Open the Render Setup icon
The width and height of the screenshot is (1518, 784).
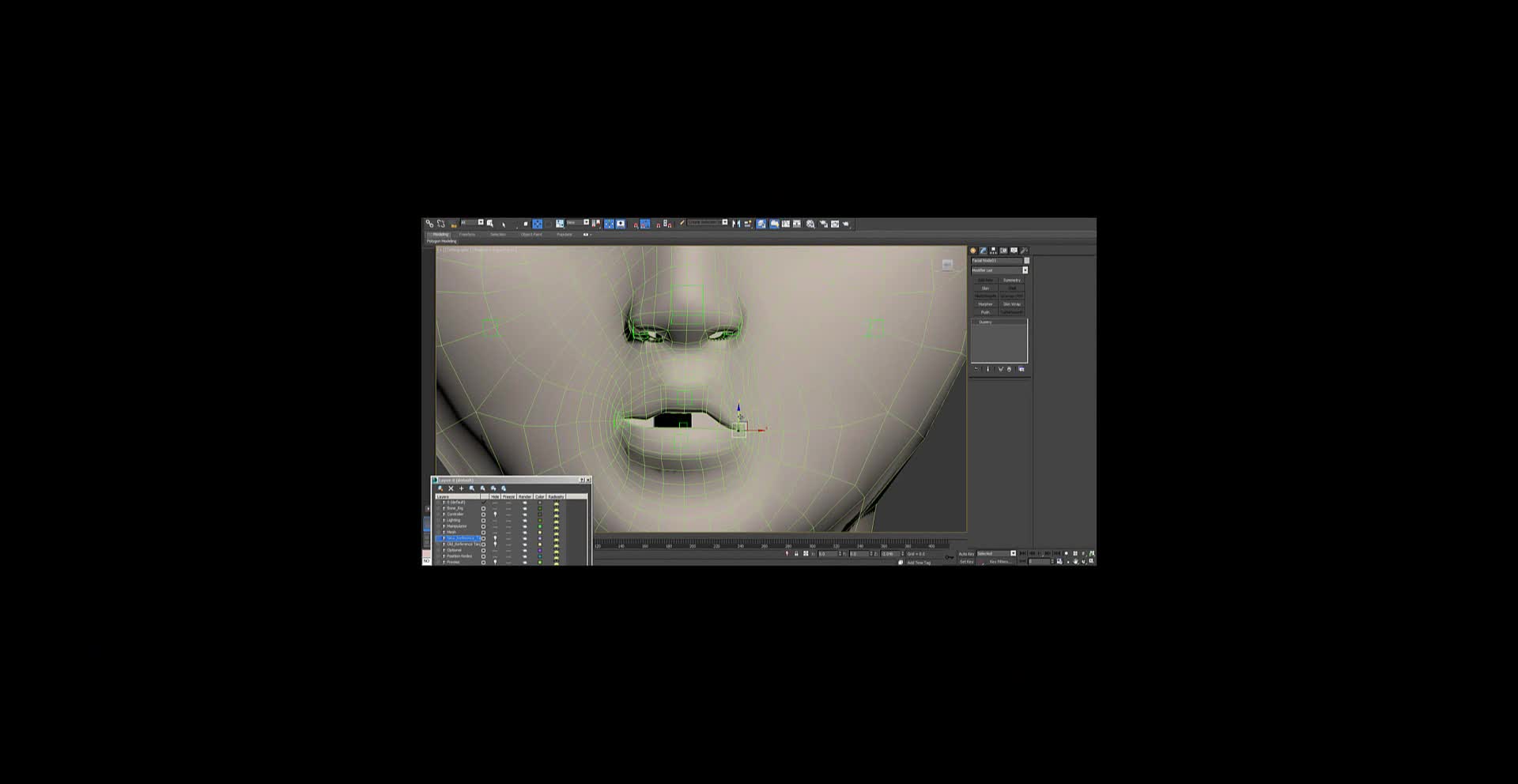(824, 224)
